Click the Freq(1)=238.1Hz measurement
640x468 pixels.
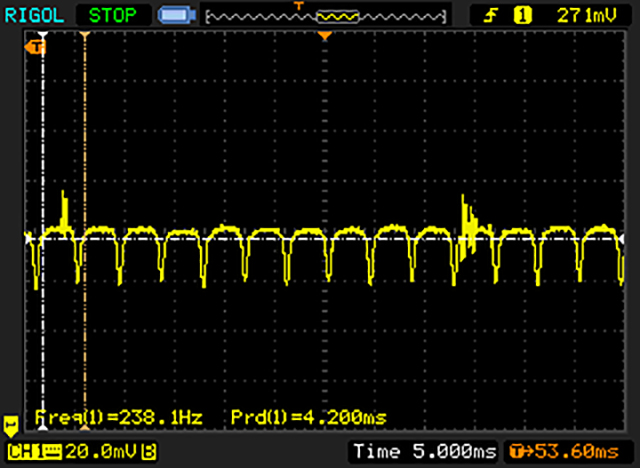pyautogui.click(x=119, y=417)
